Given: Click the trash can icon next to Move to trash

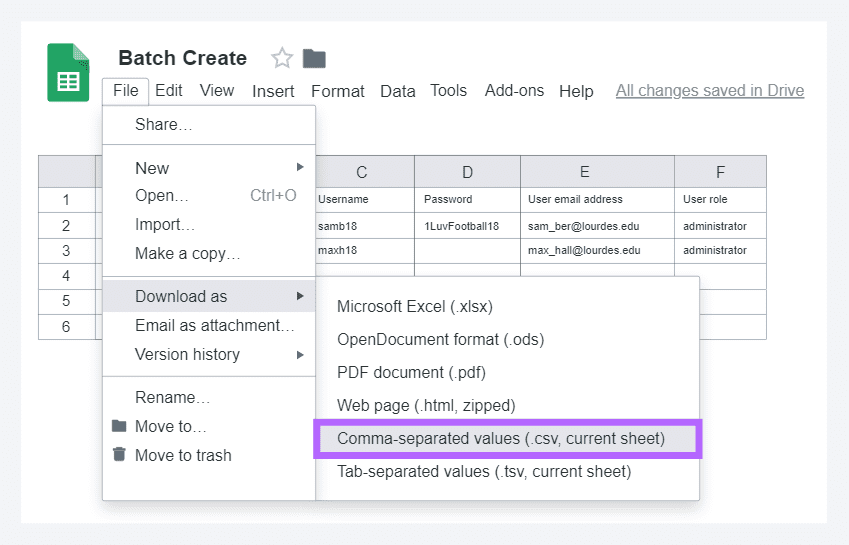Looking at the screenshot, I should 119,455.
